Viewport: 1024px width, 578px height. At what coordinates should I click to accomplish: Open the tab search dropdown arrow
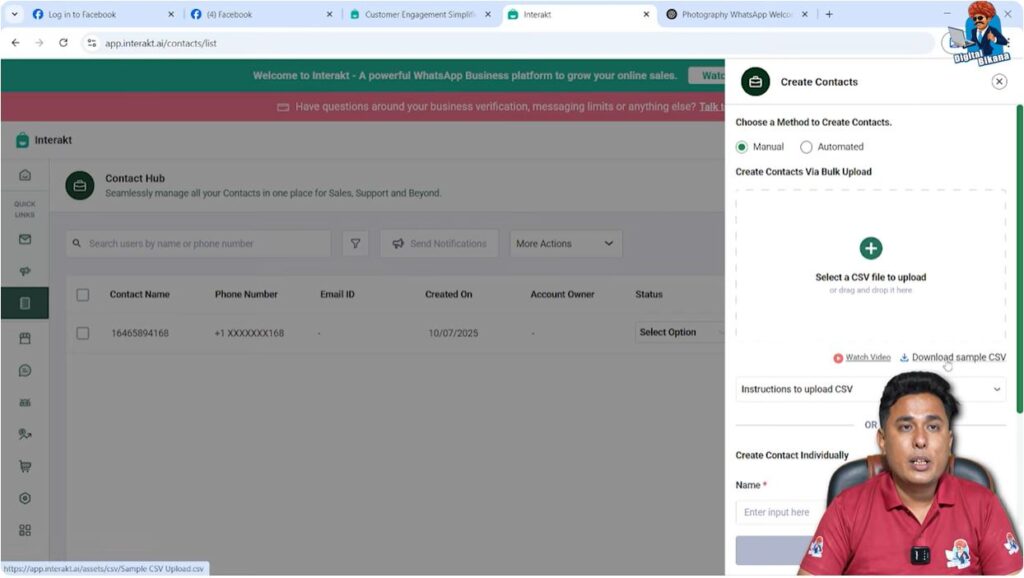point(14,14)
